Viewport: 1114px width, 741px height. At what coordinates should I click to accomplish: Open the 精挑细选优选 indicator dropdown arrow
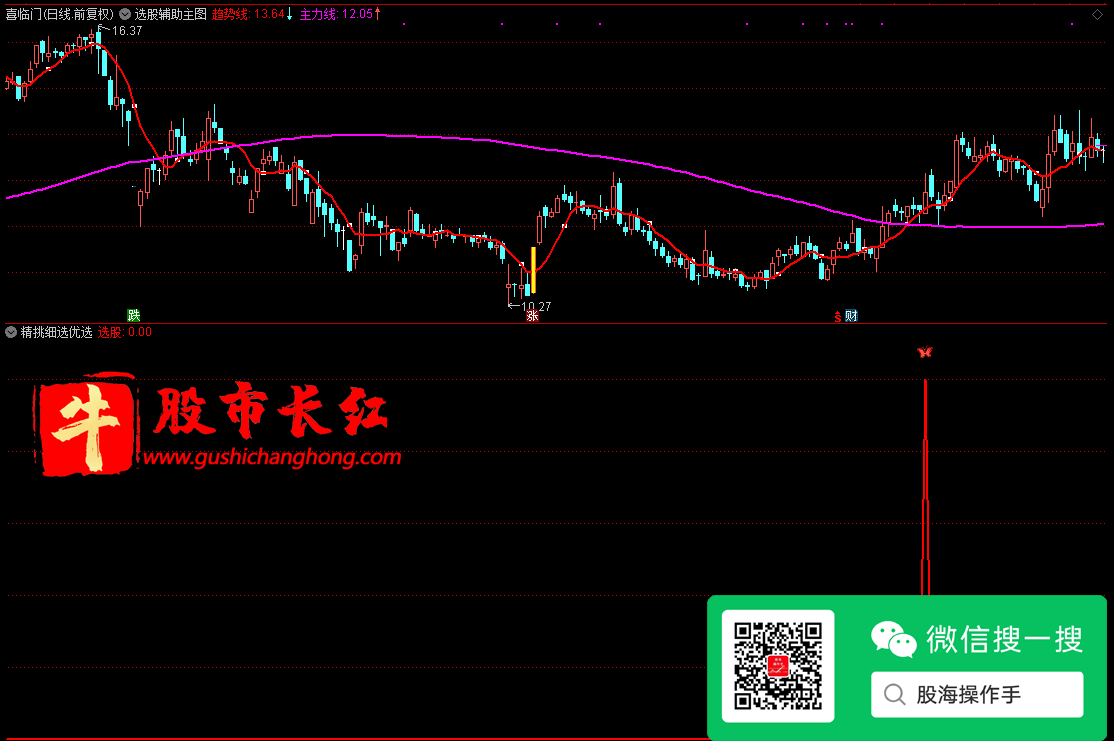[11, 332]
